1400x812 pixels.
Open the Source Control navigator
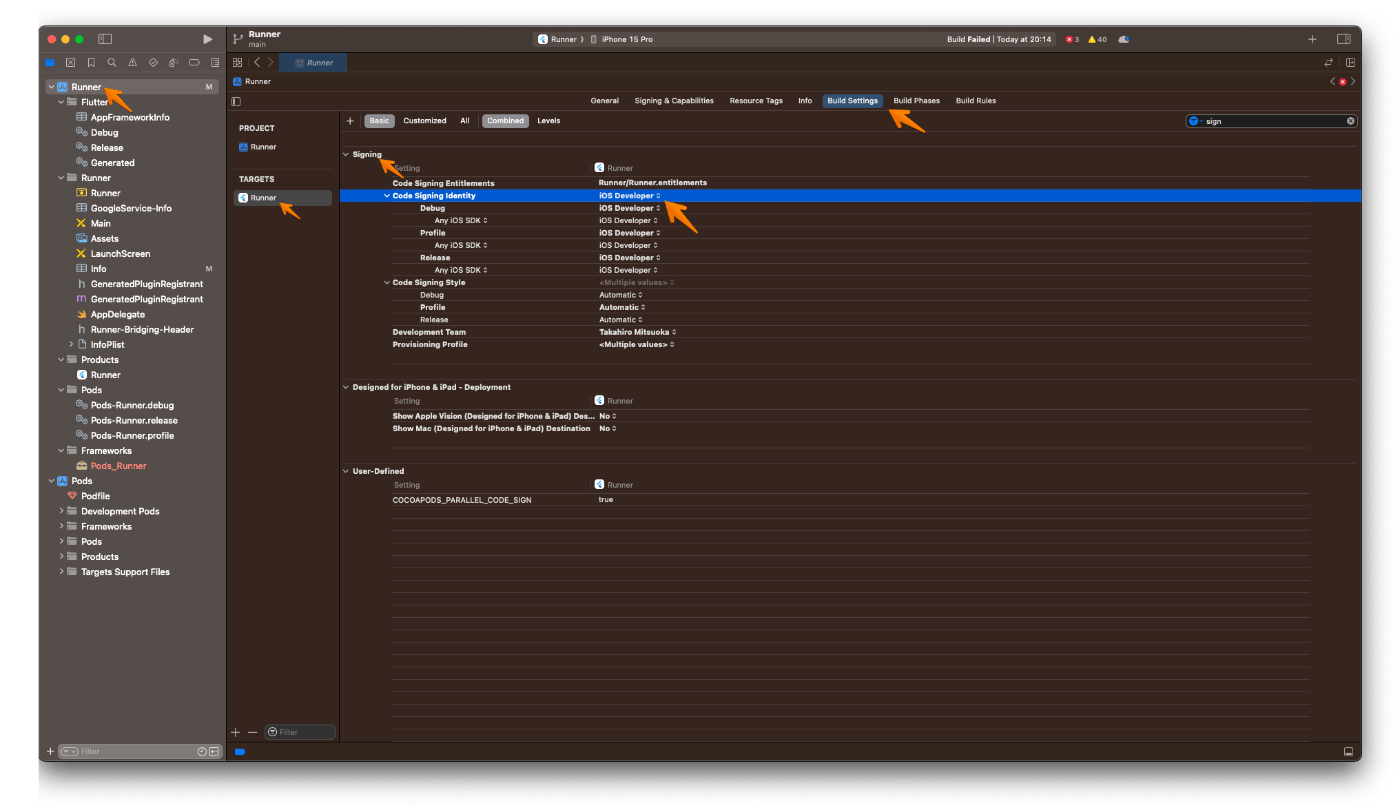(70, 62)
